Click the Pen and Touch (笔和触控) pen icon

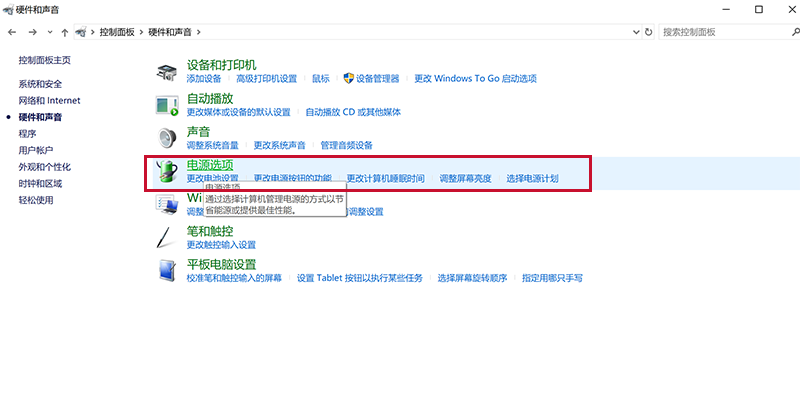[166, 238]
